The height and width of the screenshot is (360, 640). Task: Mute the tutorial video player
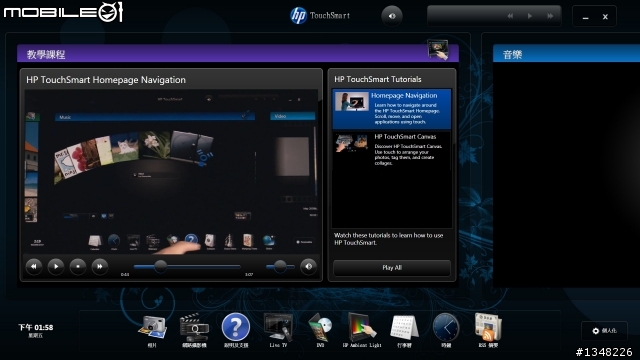click(309, 267)
